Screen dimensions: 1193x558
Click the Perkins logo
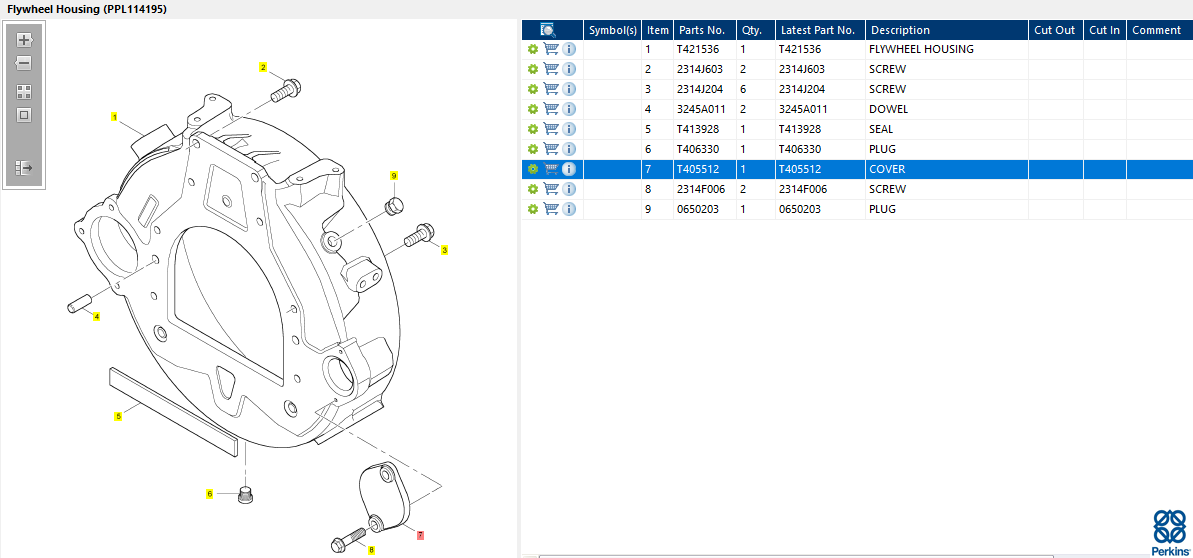point(1169,532)
